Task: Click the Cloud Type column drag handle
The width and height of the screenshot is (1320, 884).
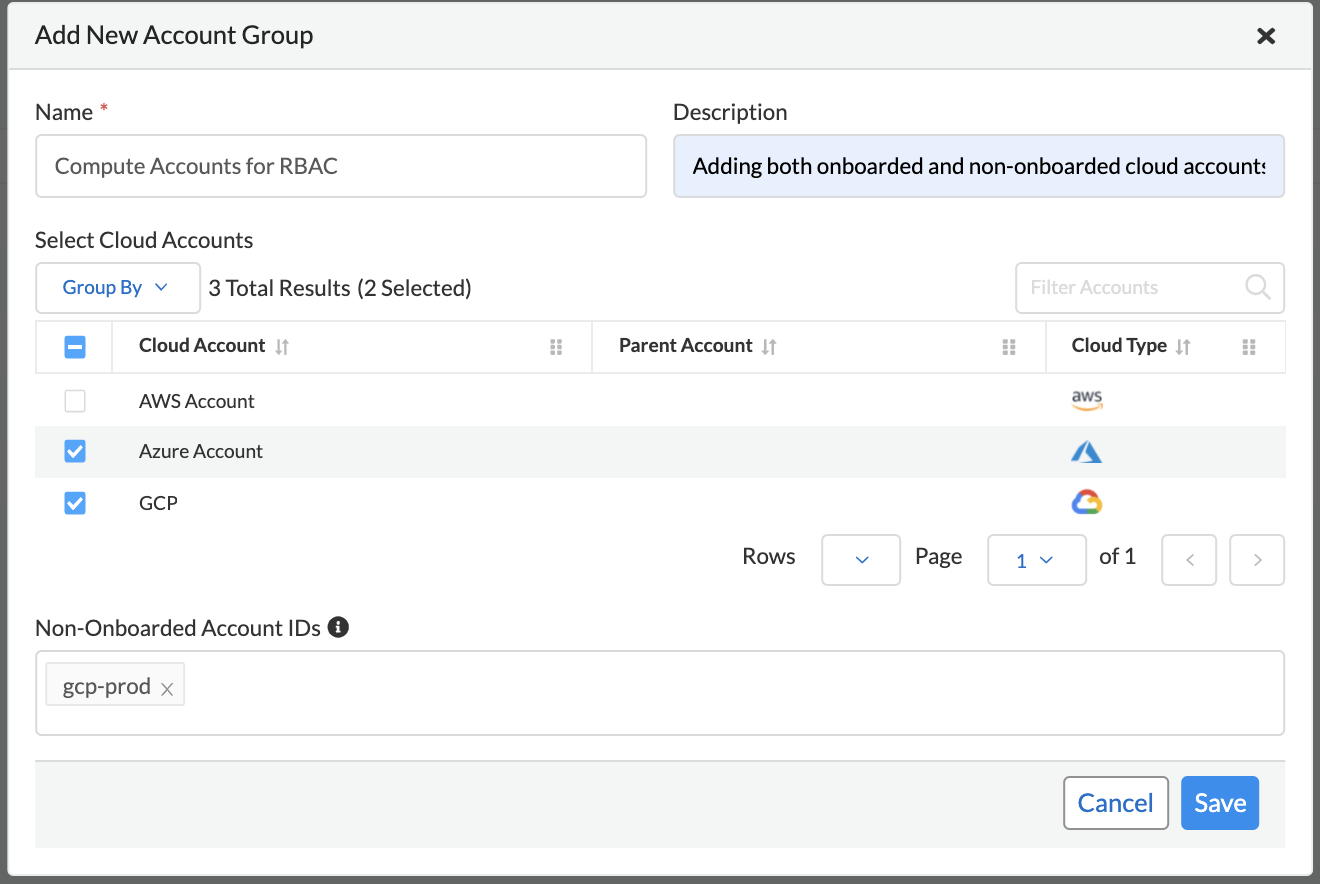Action: (x=1248, y=347)
